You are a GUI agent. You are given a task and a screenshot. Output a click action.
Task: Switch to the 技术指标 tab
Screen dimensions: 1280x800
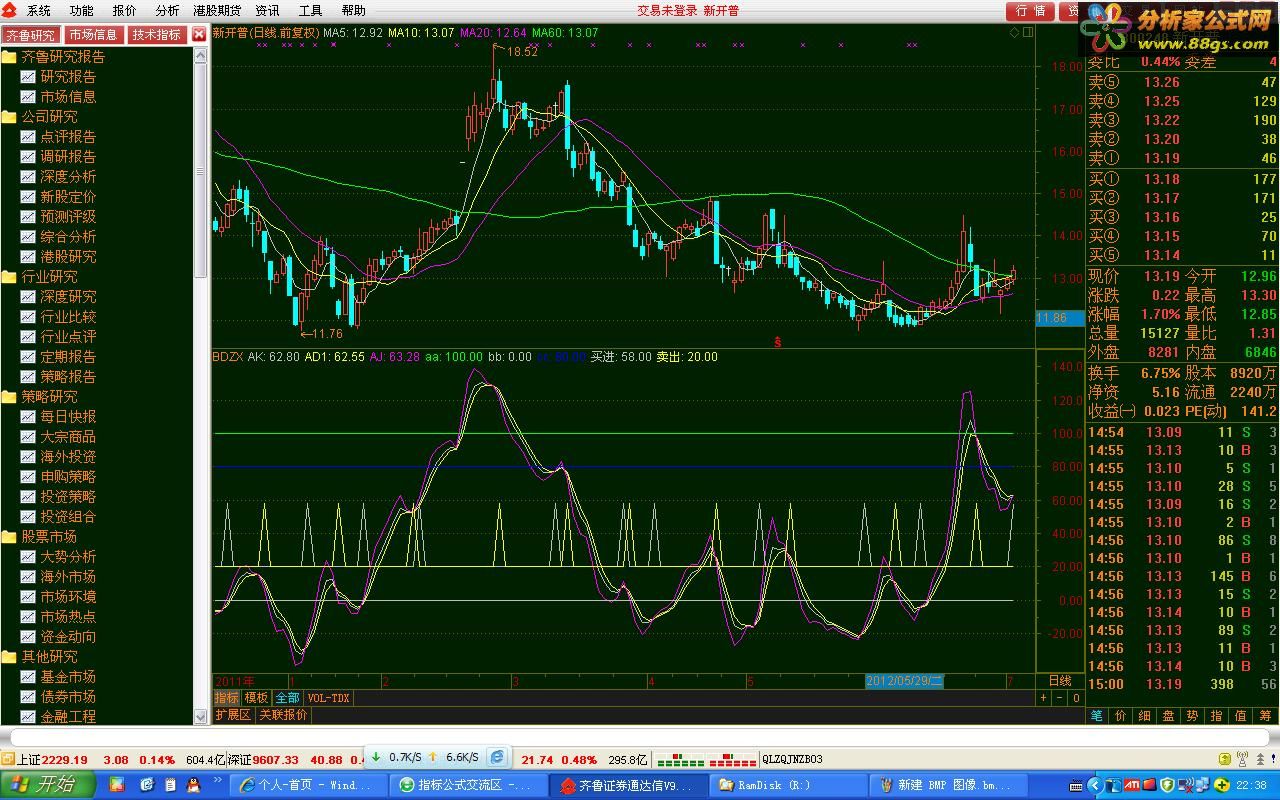point(157,35)
